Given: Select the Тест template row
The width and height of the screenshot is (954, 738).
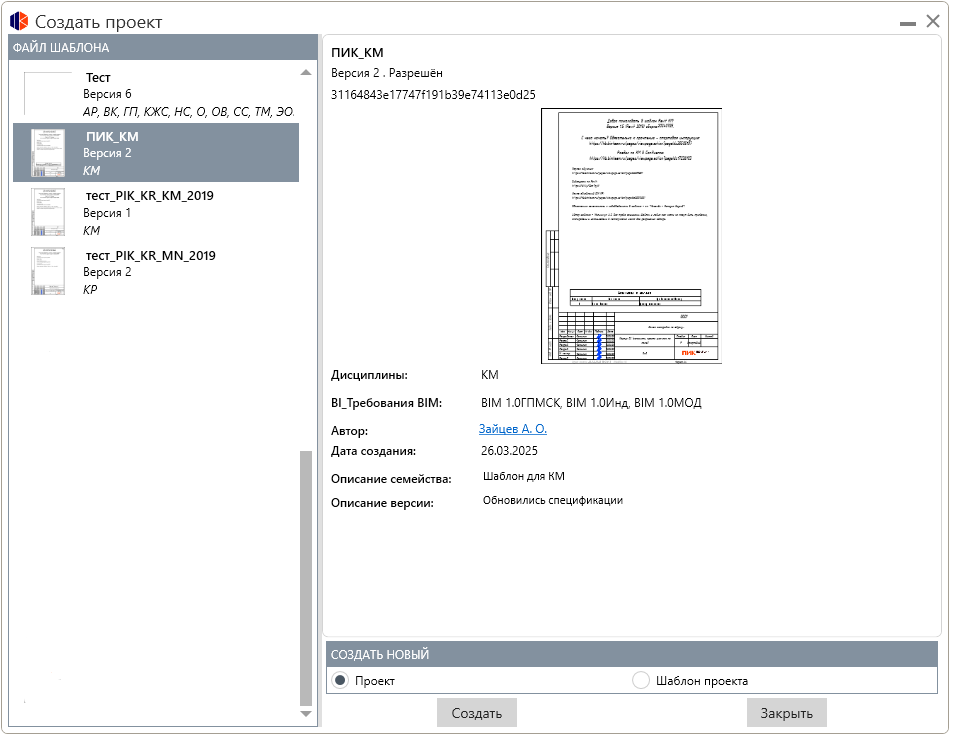Looking at the screenshot, I should [156, 94].
